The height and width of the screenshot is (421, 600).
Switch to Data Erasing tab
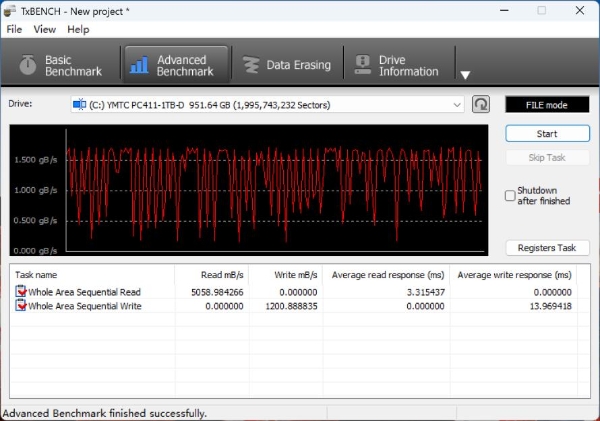[287, 65]
